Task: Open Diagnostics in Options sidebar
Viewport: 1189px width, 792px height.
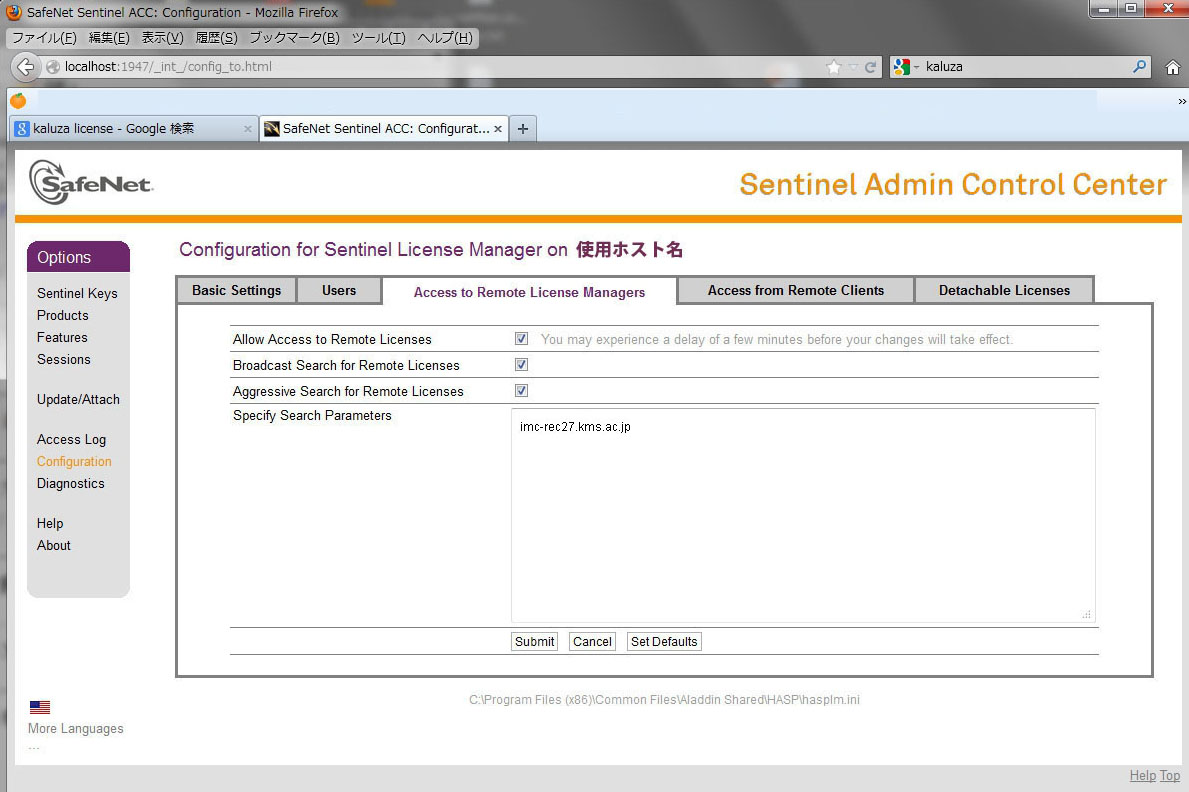Action: 71,484
